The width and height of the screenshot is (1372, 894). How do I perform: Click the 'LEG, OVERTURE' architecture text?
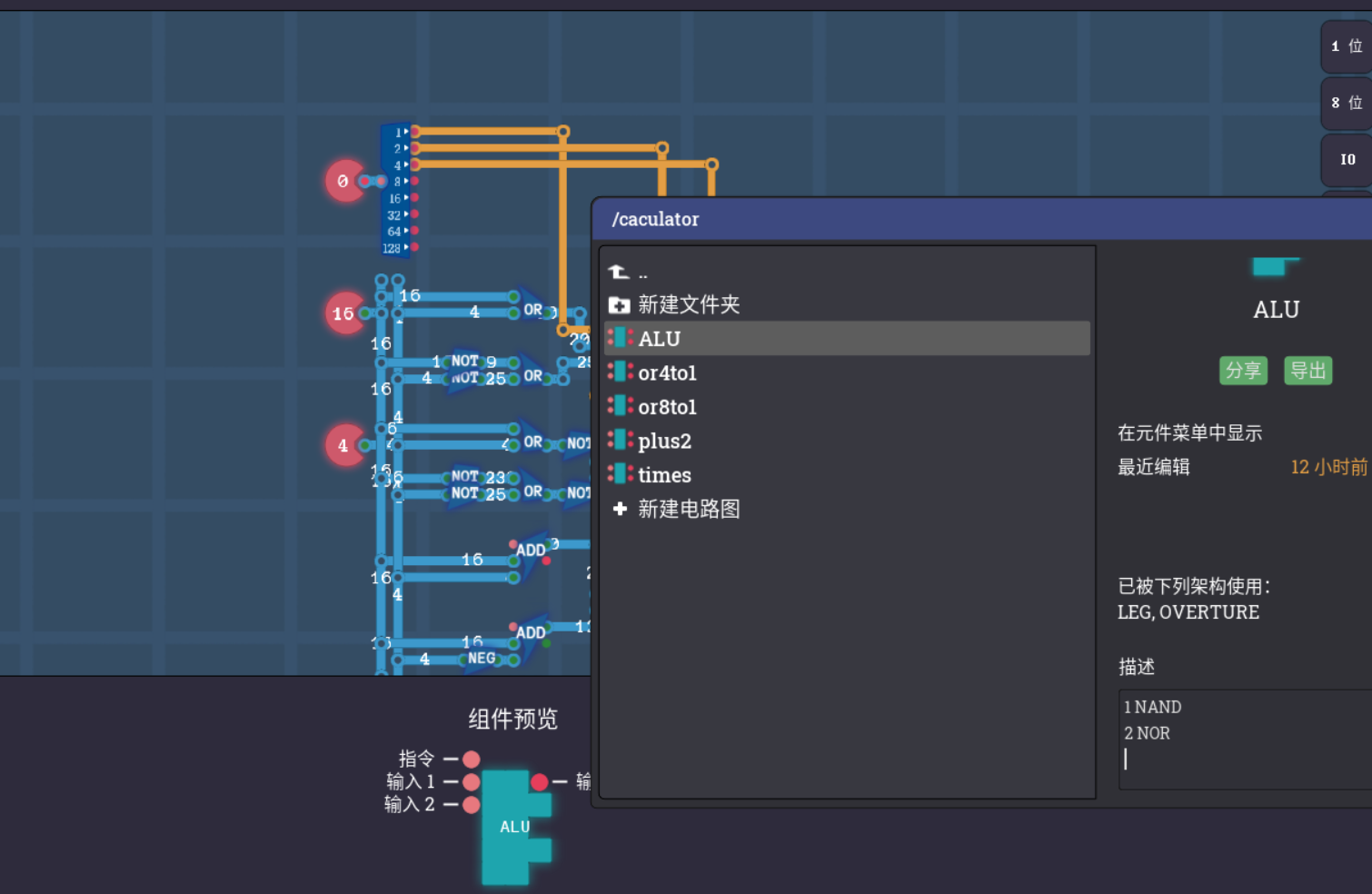coord(1188,612)
